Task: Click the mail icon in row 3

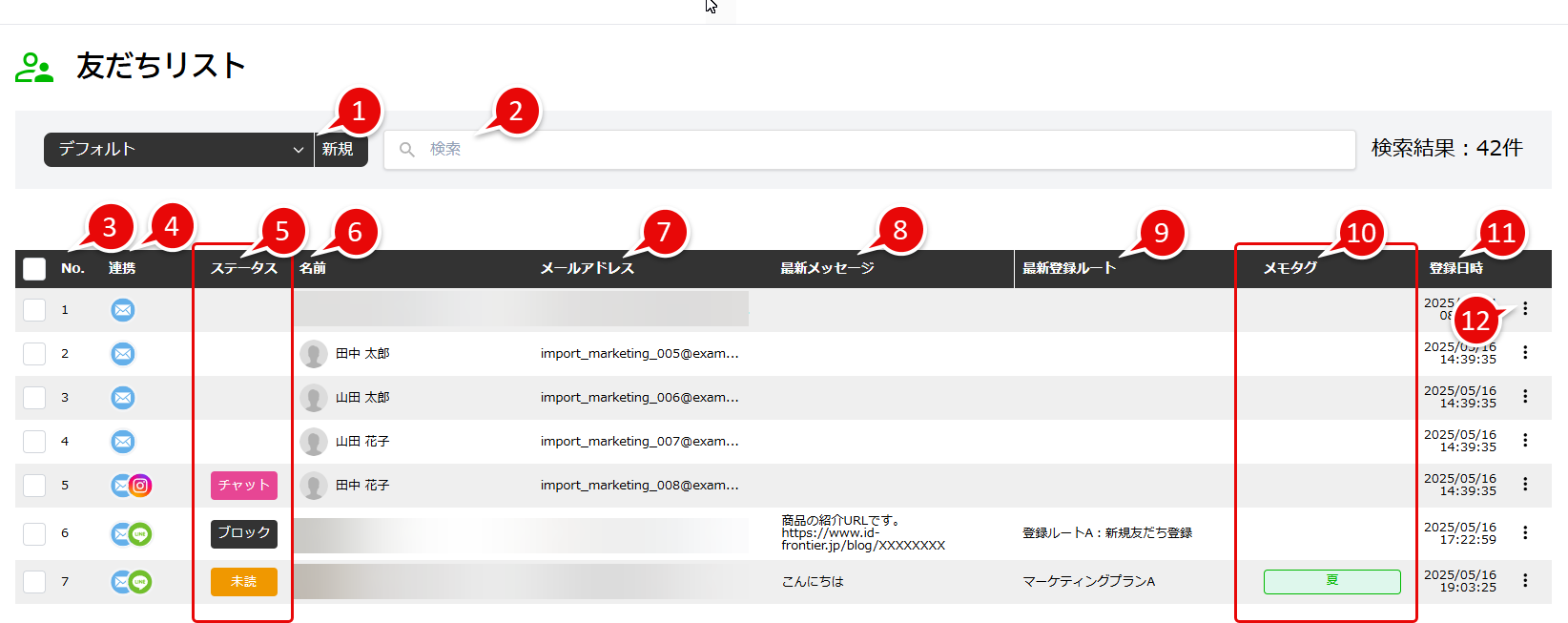Action: pyautogui.click(x=123, y=398)
